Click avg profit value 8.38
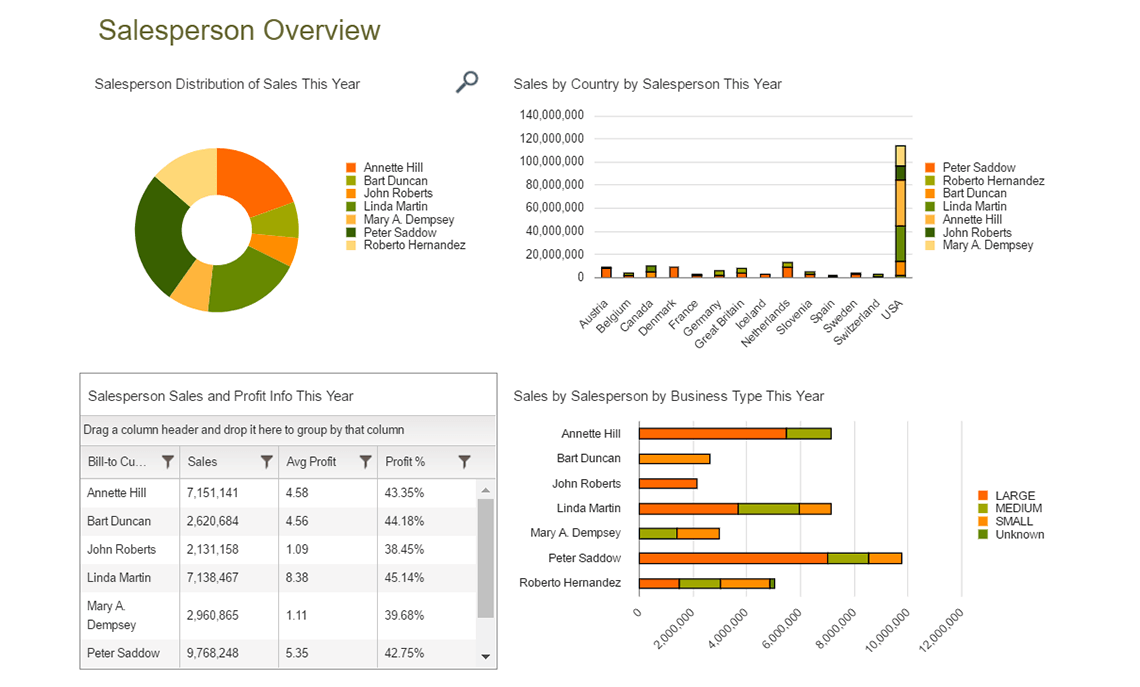 pos(297,578)
